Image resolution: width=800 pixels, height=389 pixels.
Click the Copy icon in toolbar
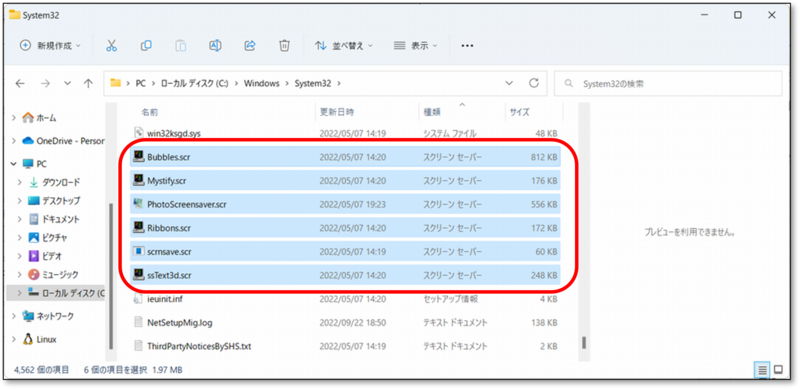pyautogui.click(x=146, y=46)
